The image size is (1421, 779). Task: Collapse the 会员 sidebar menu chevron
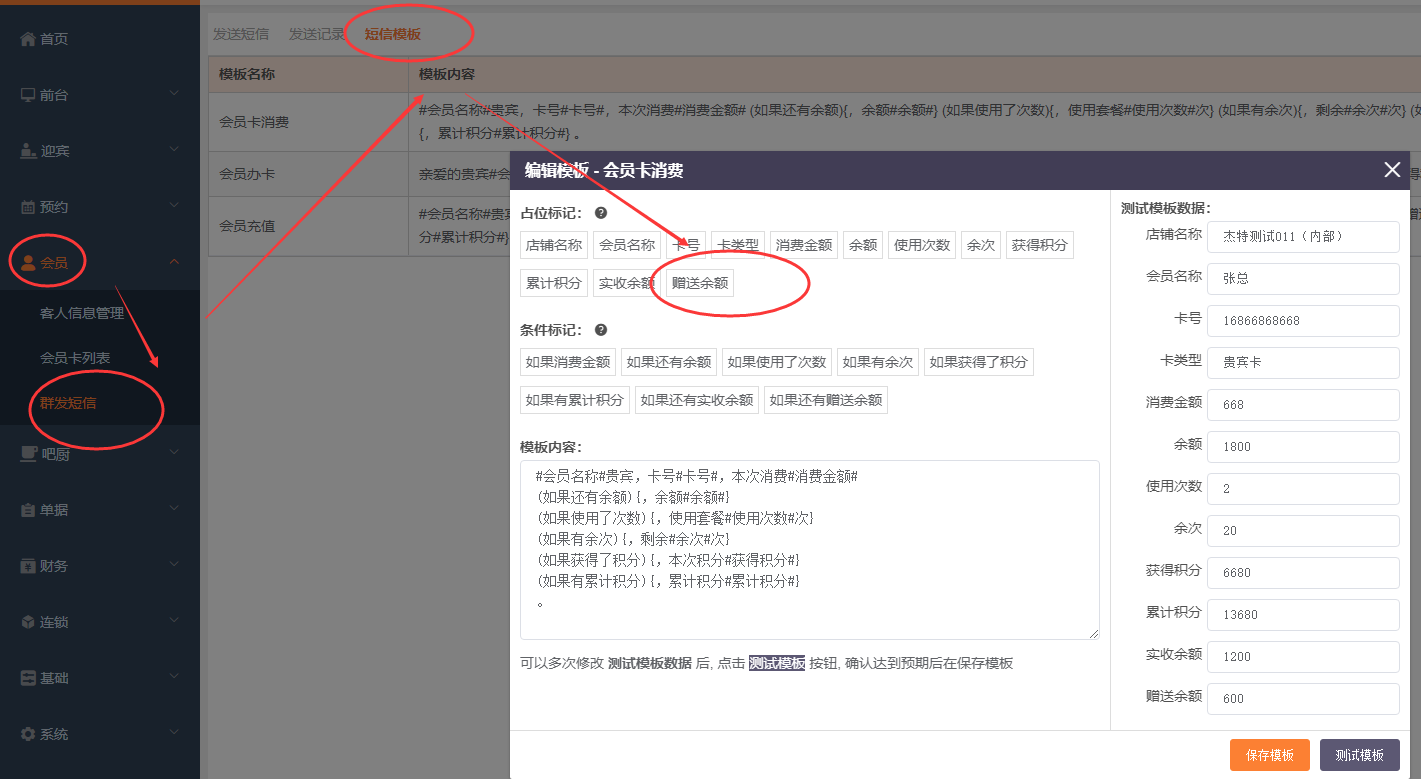pos(174,262)
